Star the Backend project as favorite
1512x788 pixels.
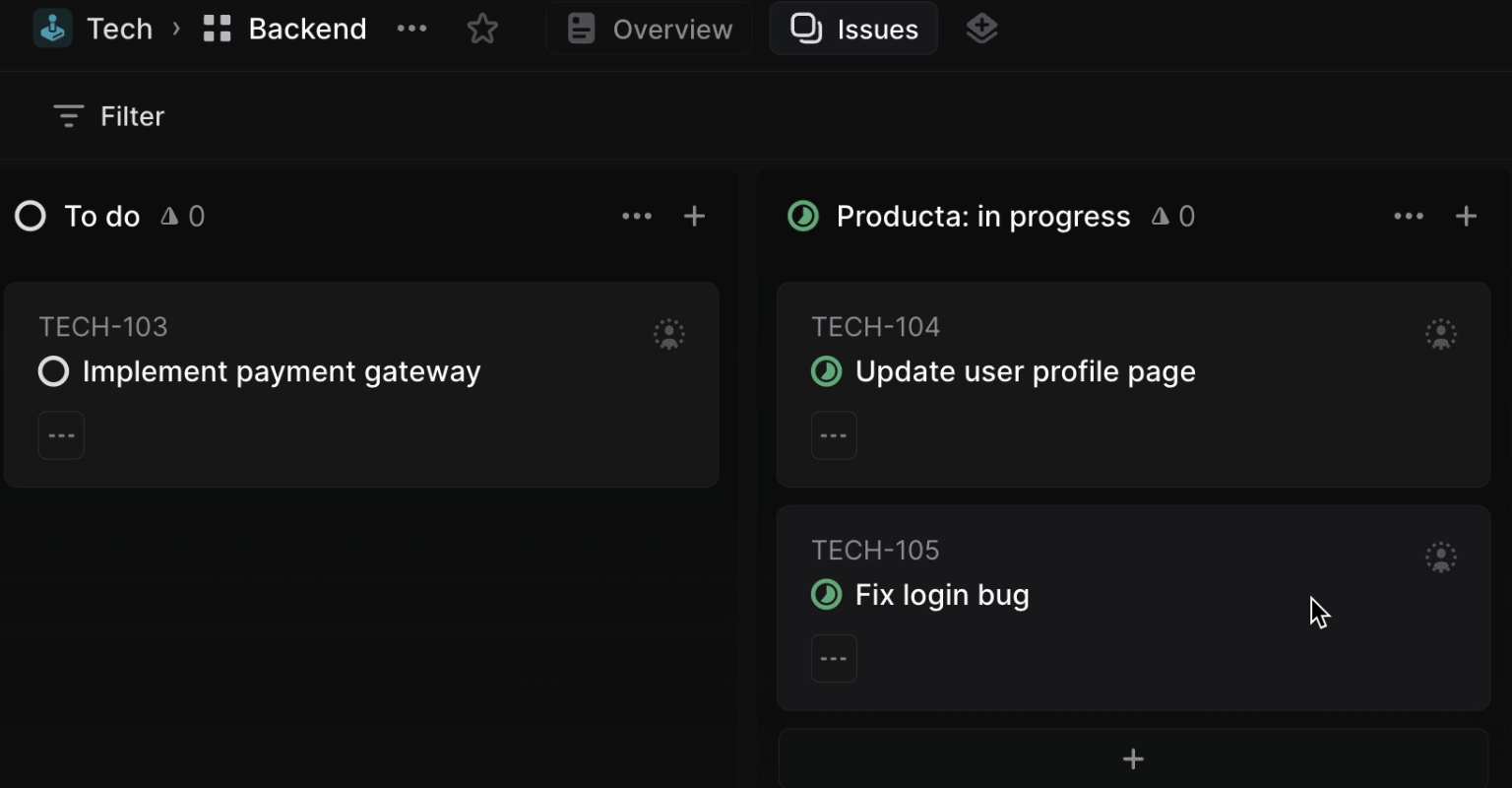[482, 30]
